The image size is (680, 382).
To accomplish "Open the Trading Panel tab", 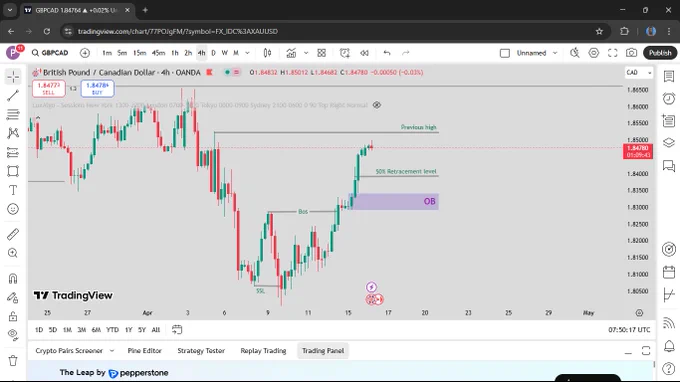I will 323,351.
